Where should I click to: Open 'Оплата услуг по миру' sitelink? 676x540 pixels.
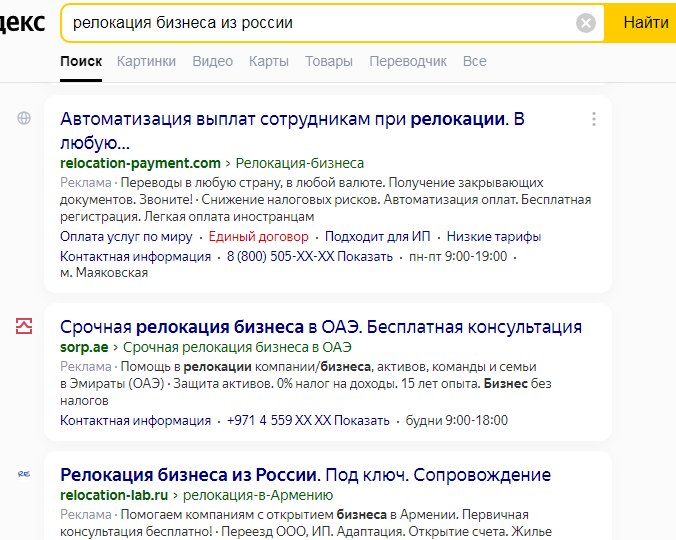[126, 237]
